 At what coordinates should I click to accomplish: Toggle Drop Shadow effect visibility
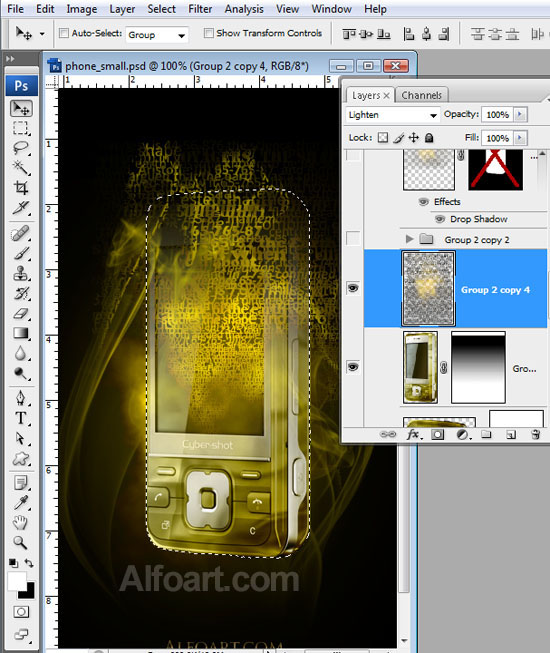[x=439, y=219]
